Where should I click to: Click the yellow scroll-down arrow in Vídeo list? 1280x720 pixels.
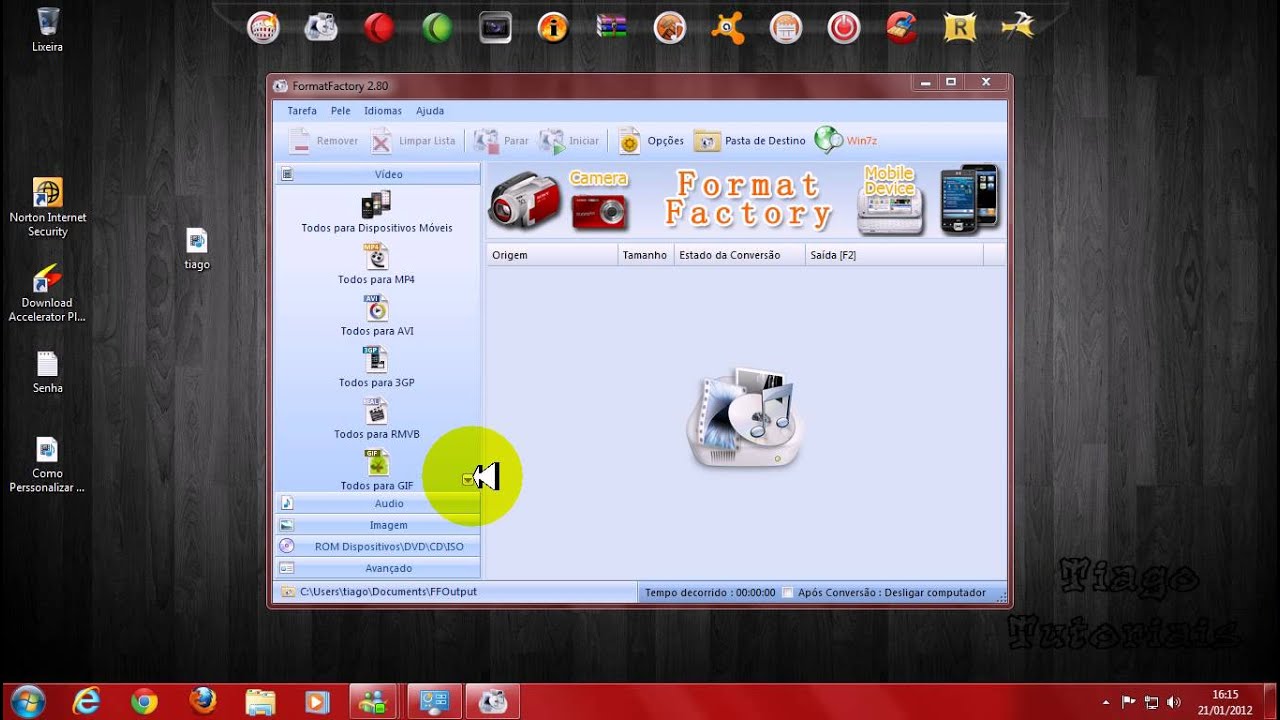point(468,480)
